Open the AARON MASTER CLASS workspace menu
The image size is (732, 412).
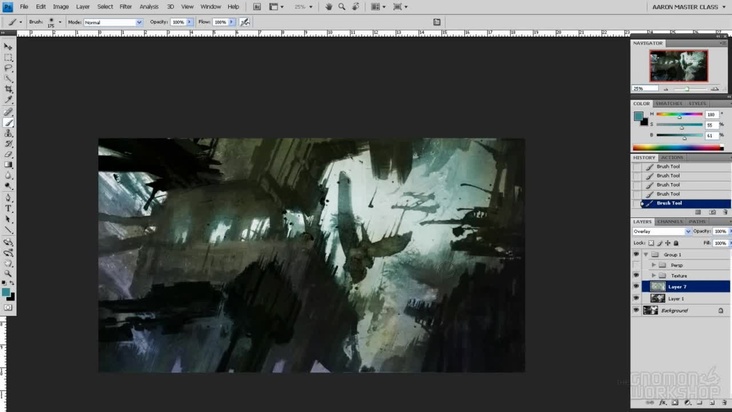[689, 7]
